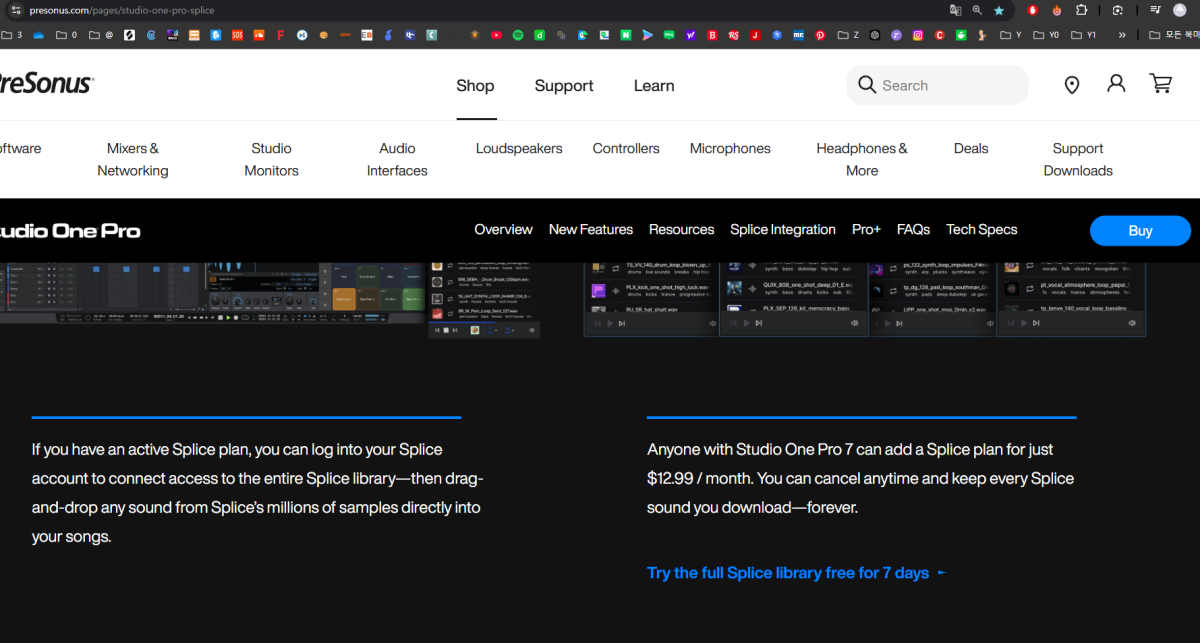Image resolution: width=1200 pixels, height=643 pixels.
Task: Click the Splice sample browser screenshot
Action: tap(865, 299)
